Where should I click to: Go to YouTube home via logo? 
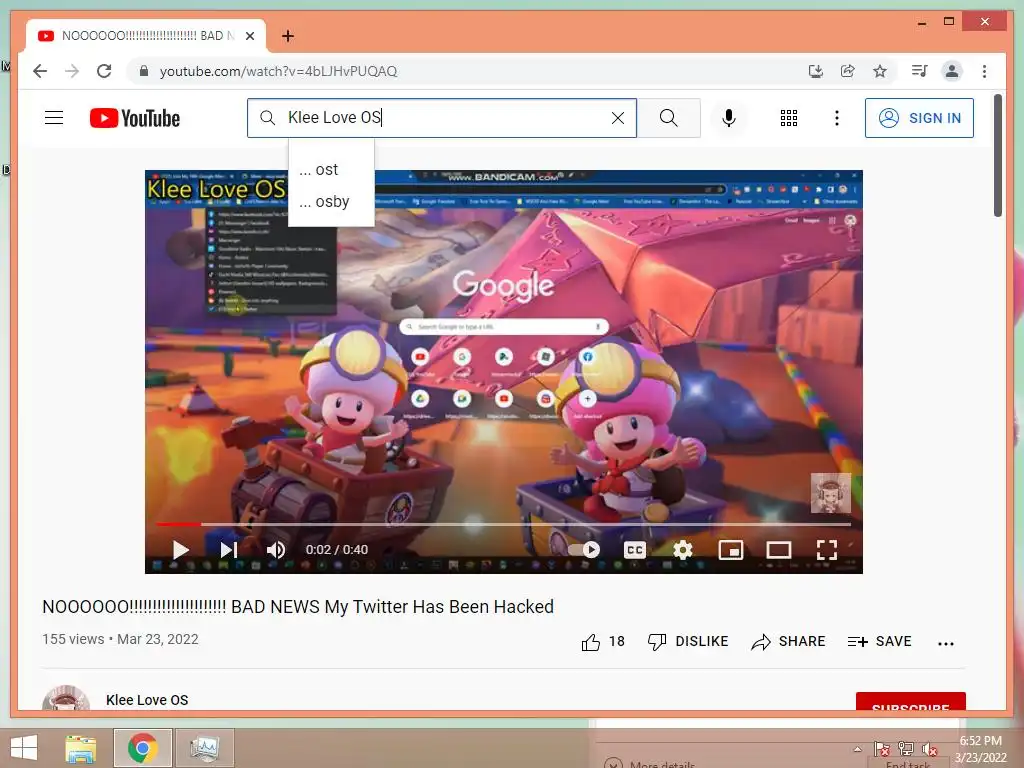(135, 118)
